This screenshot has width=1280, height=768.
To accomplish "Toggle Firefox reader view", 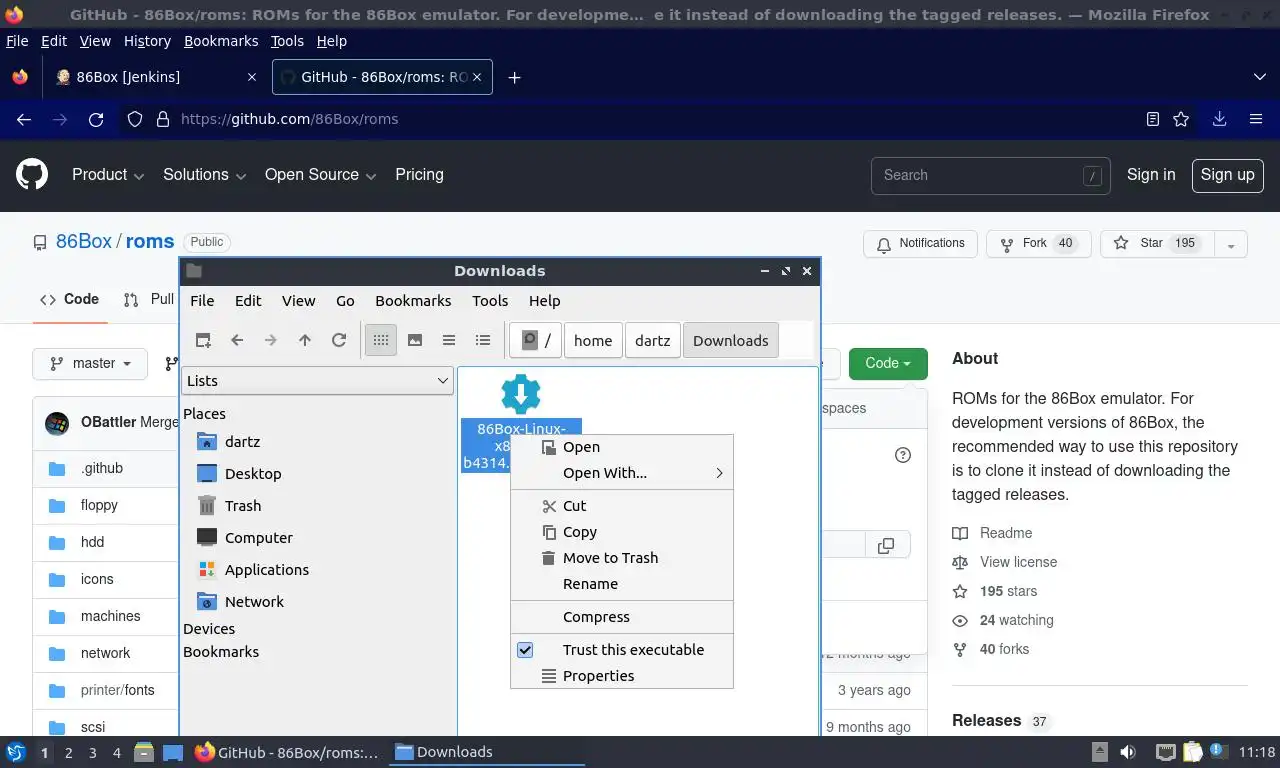I will point(1153,119).
